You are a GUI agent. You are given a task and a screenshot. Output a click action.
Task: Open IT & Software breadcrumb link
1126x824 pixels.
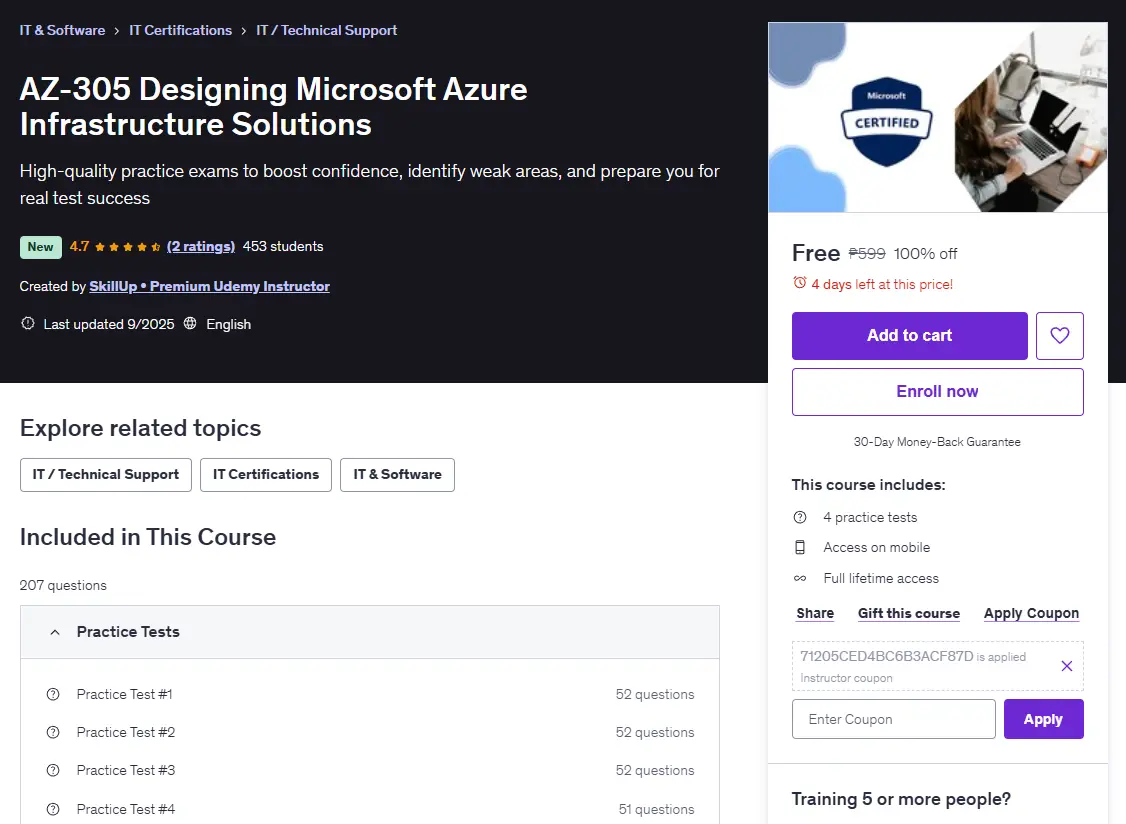[x=62, y=30]
